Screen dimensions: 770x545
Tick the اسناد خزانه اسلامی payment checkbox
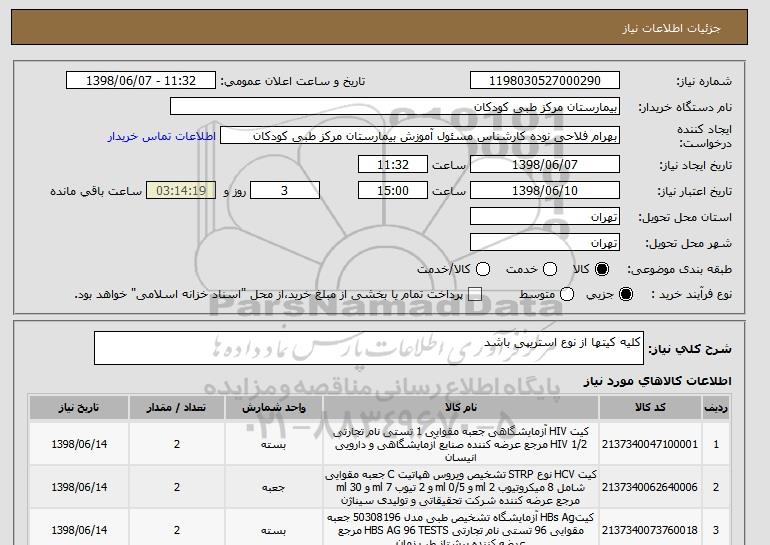click(474, 294)
